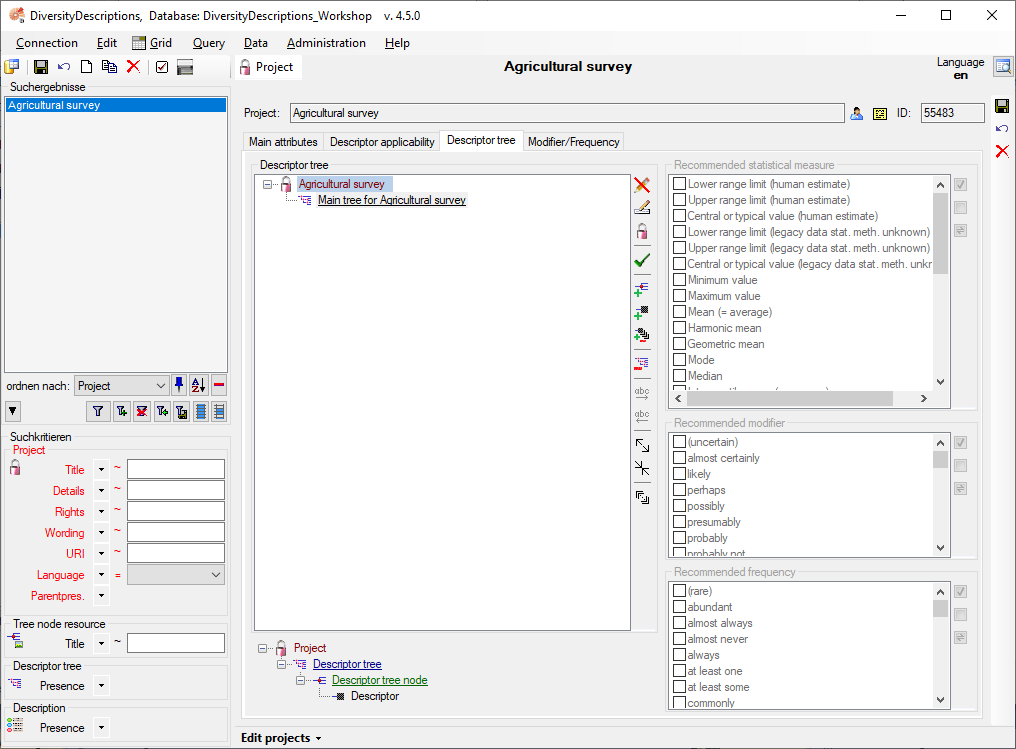Add a descriptor with the plus square icon
Screen dimensions: 1016x749
(x=641, y=312)
